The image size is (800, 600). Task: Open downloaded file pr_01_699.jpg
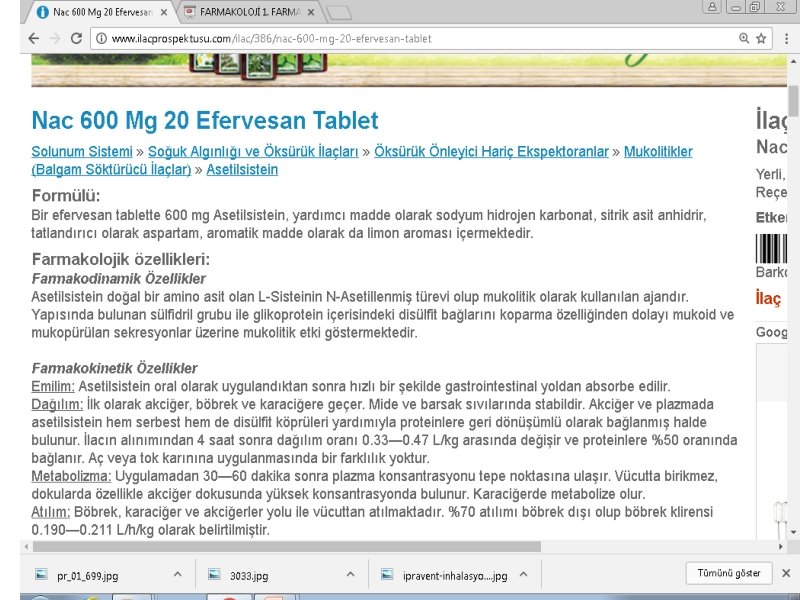click(x=87, y=576)
